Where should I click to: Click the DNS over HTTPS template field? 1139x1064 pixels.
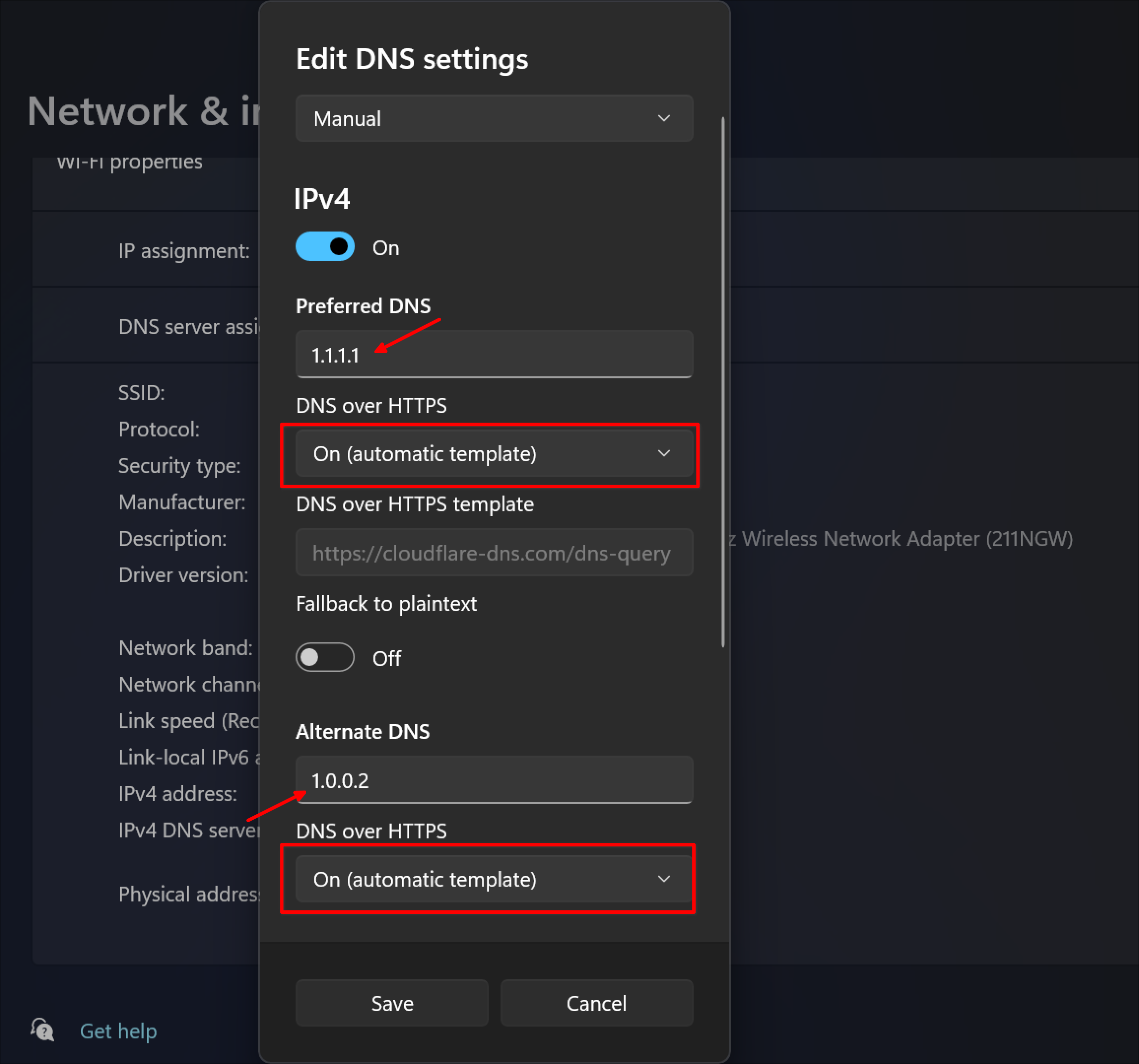tap(494, 553)
